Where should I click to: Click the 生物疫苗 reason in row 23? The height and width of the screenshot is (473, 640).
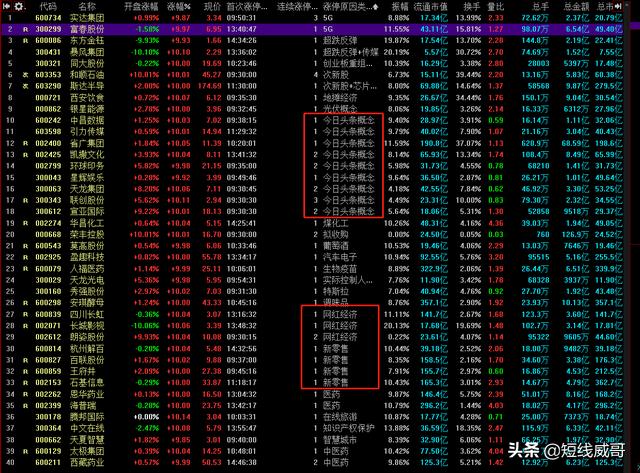(340, 269)
